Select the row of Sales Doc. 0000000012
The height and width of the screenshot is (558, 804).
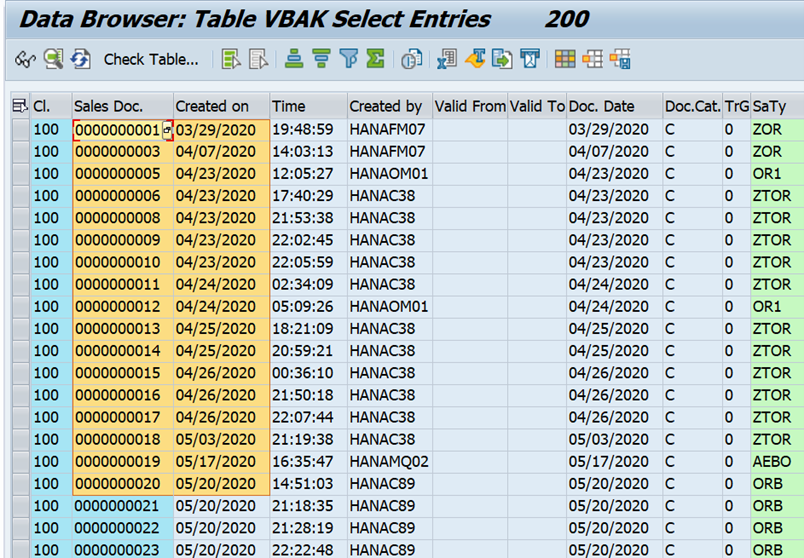coord(20,306)
